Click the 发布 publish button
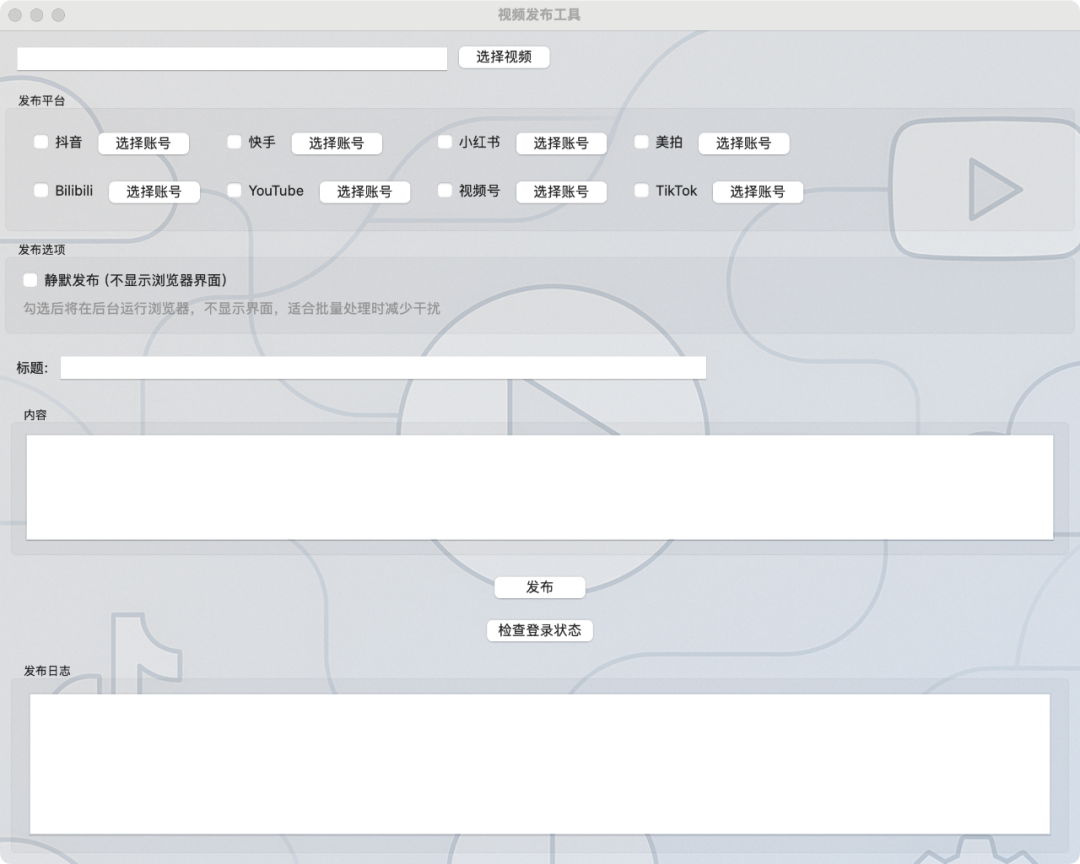This screenshot has height=864, width=1080. tap(540, 587)
